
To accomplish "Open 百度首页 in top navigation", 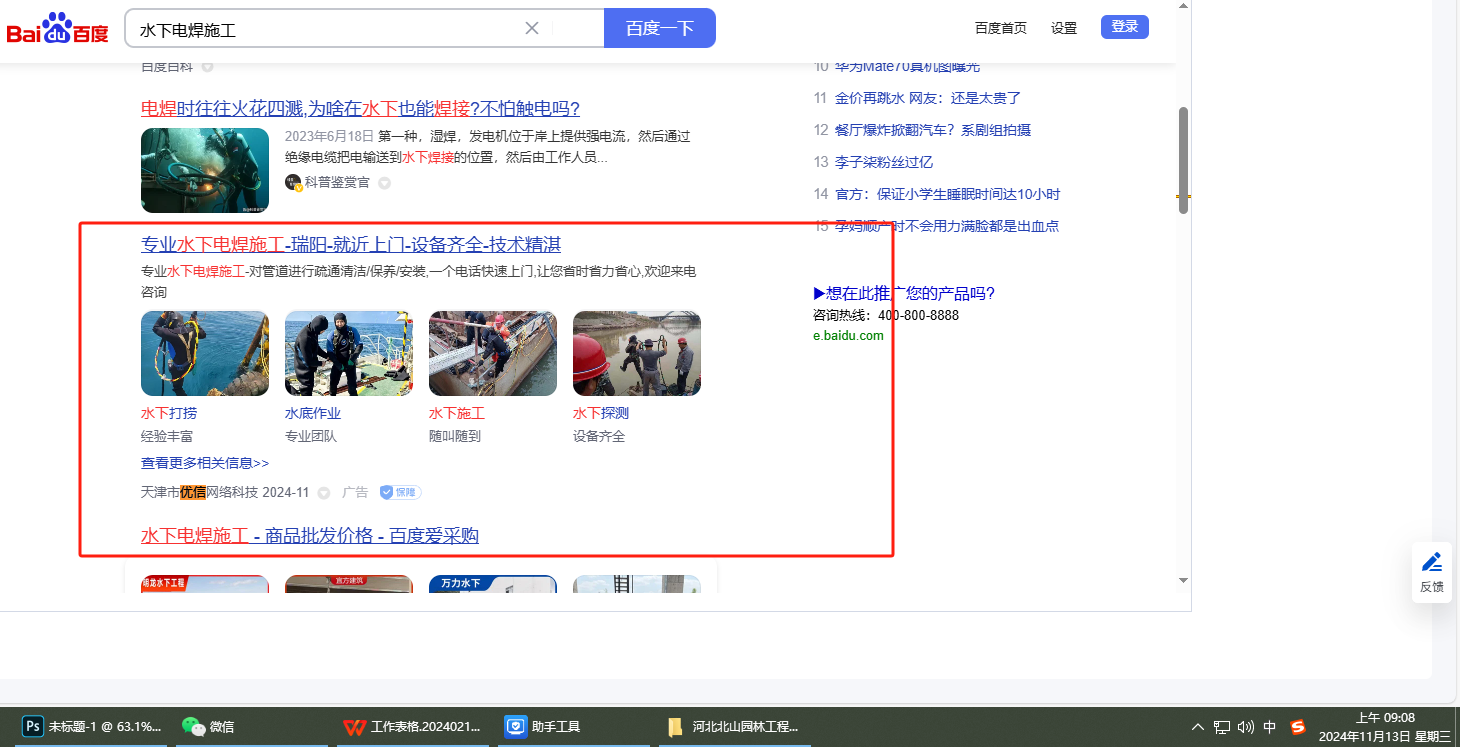I will 1000,28.
